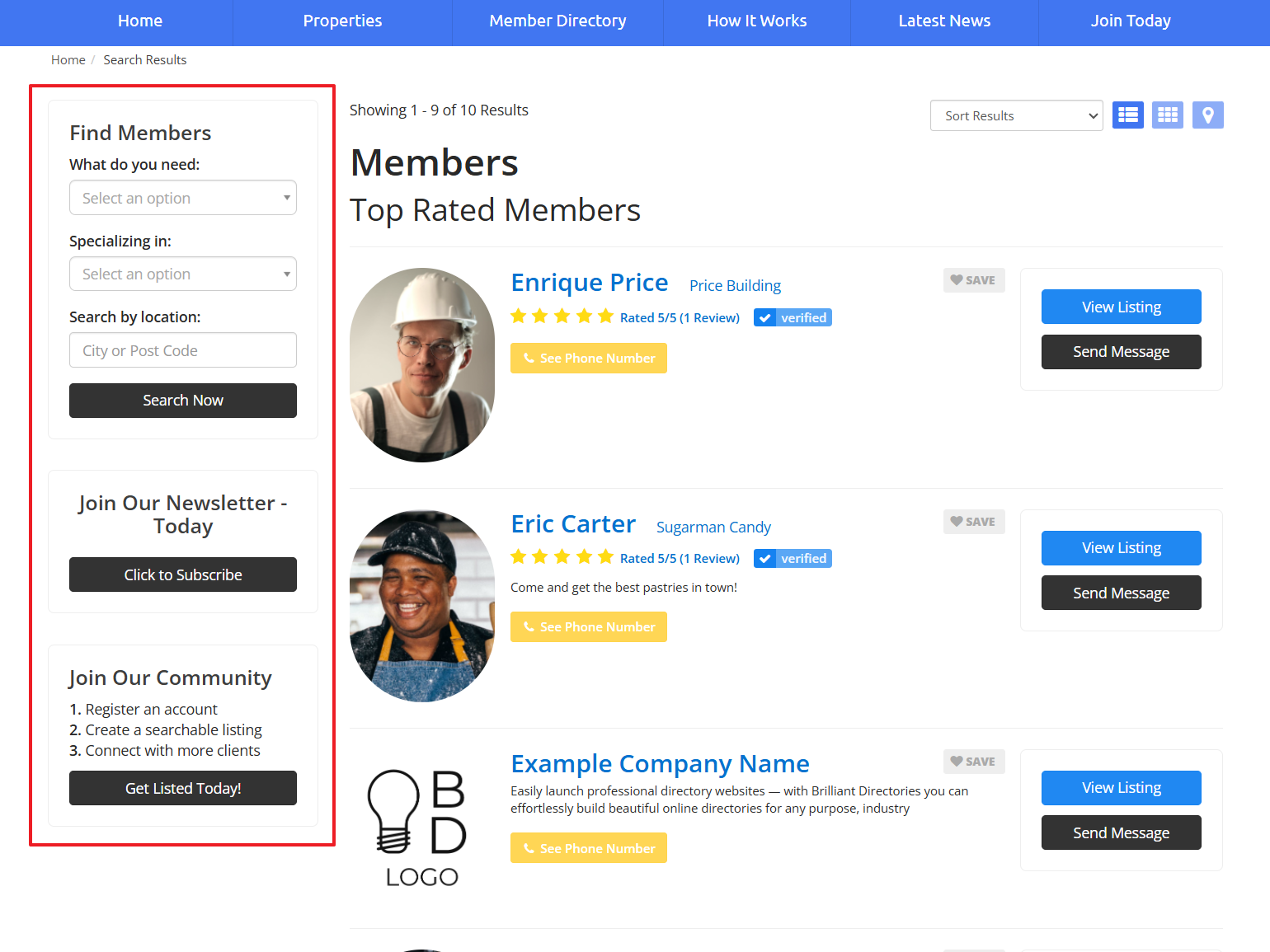The image size is (1270, 952).
Task: Click Eric Carter verified badge
Action: pyautogui.click(x=793, y=558)
